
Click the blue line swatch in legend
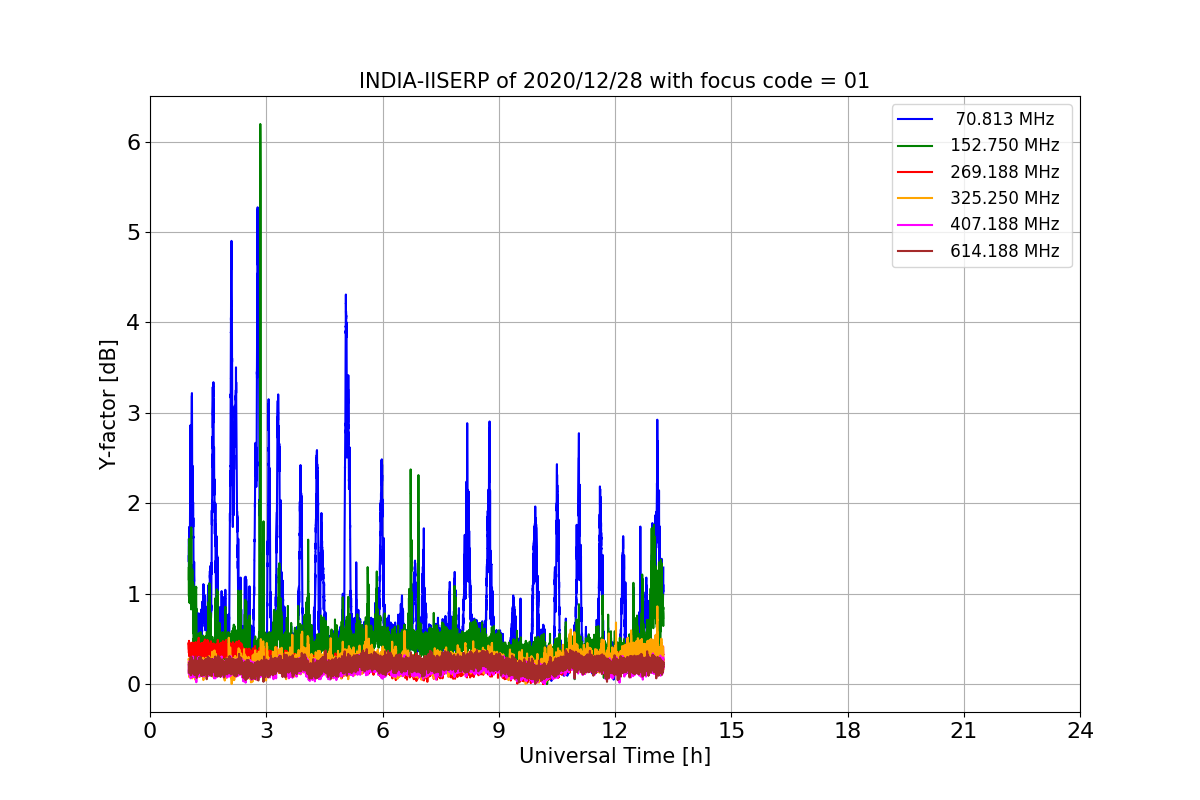[x=915, y=119]
